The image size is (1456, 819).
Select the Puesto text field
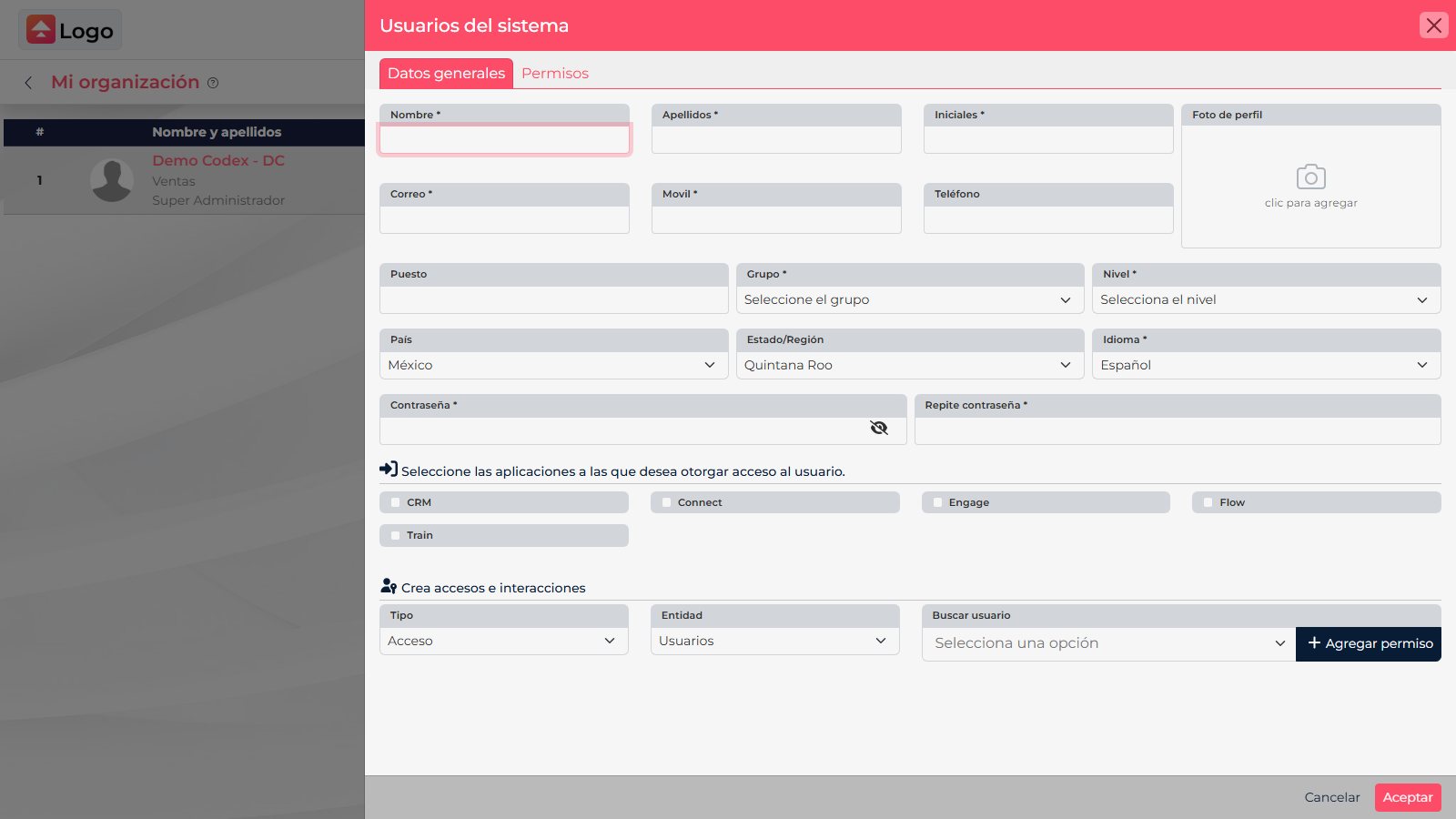click(553, 300)
